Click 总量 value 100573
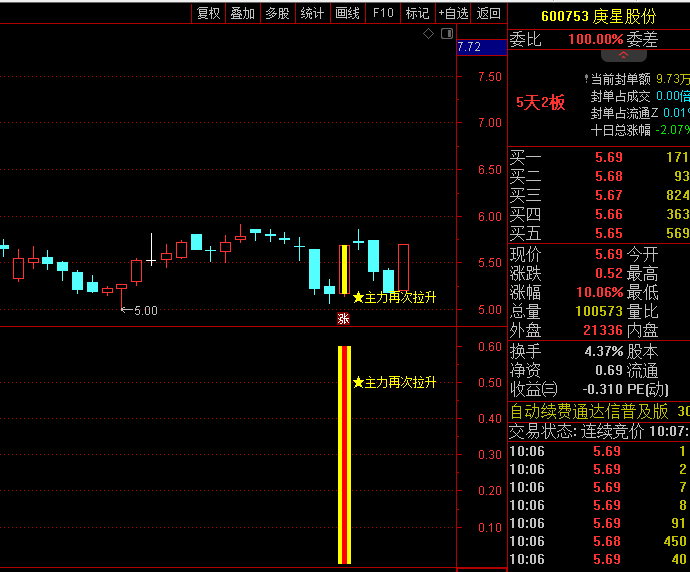The image size is (690, 572). coord(599,311)
